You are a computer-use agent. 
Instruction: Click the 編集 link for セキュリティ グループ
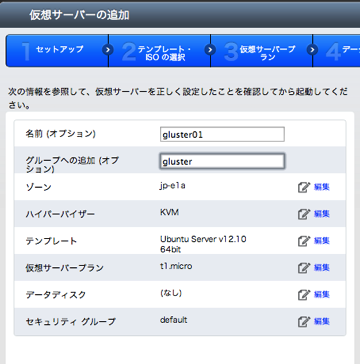(x=322, y=322)
